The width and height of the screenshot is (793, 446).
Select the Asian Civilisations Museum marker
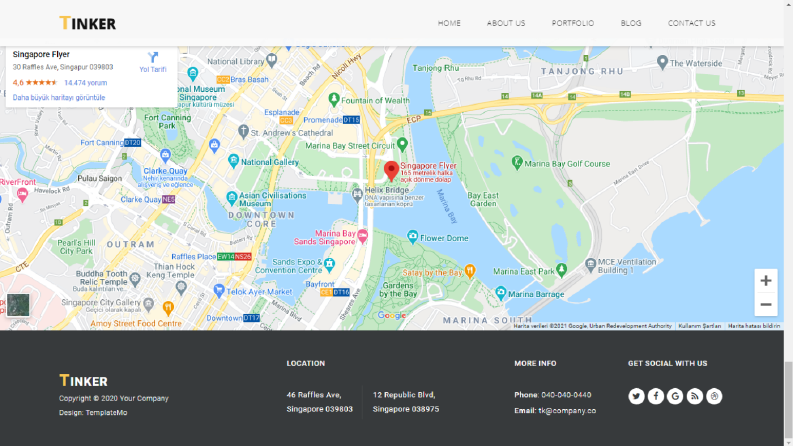point(232,198)
